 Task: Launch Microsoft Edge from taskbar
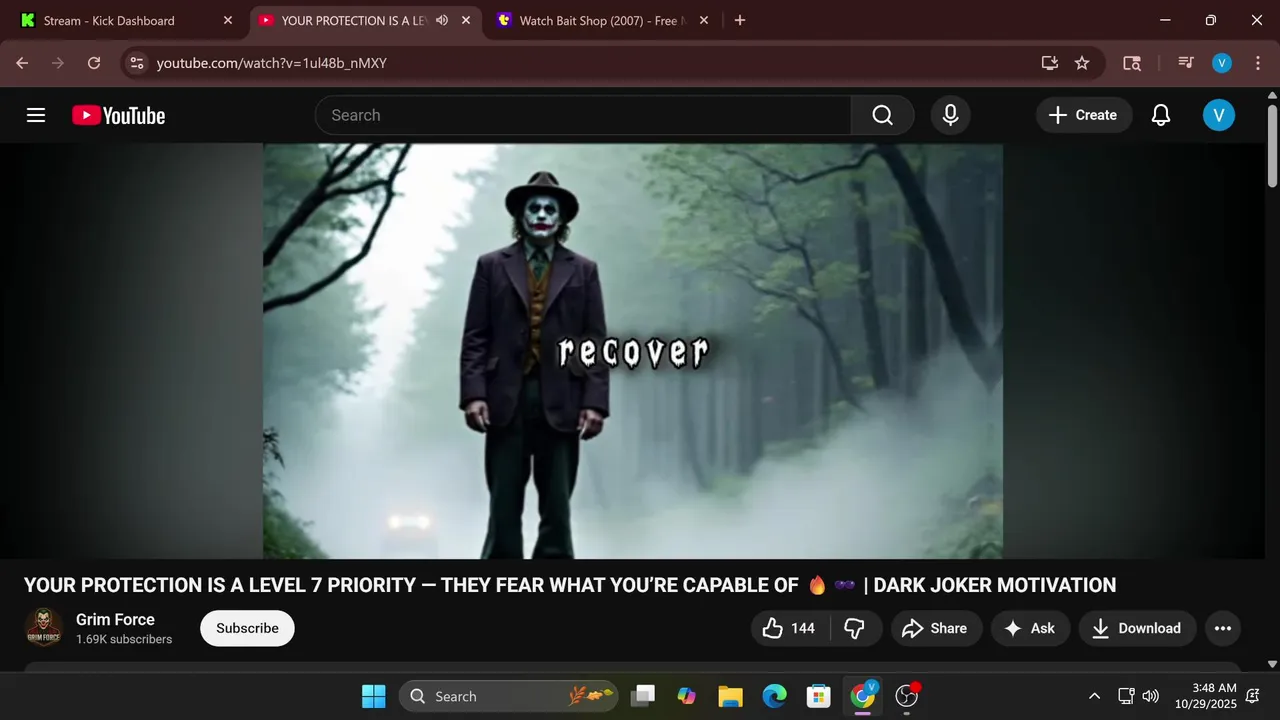coord(775,696)
